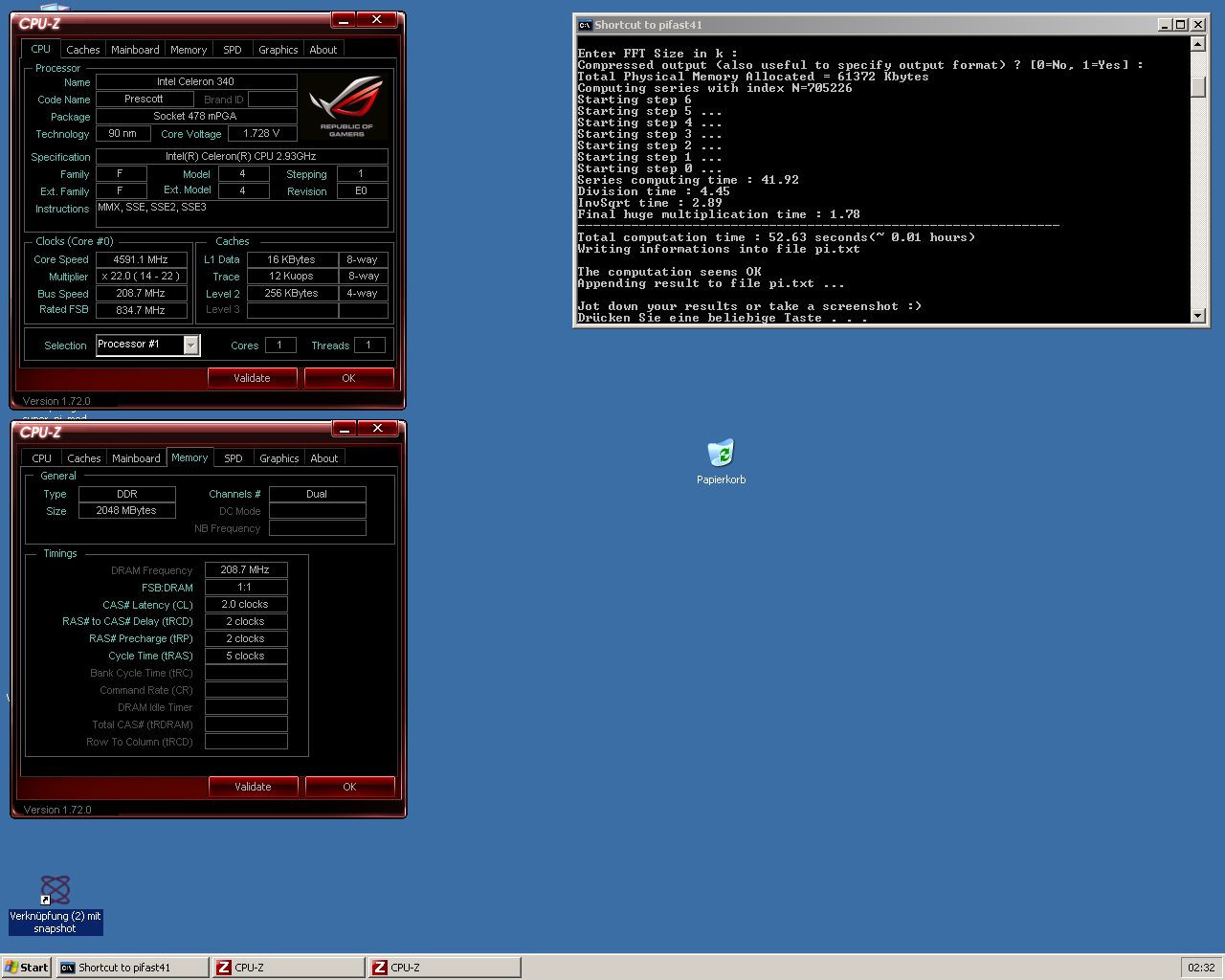This screenshot has height=980, width=1225.
Task: Open About tab in upper CPU-Z window
Action: [323, 50]
